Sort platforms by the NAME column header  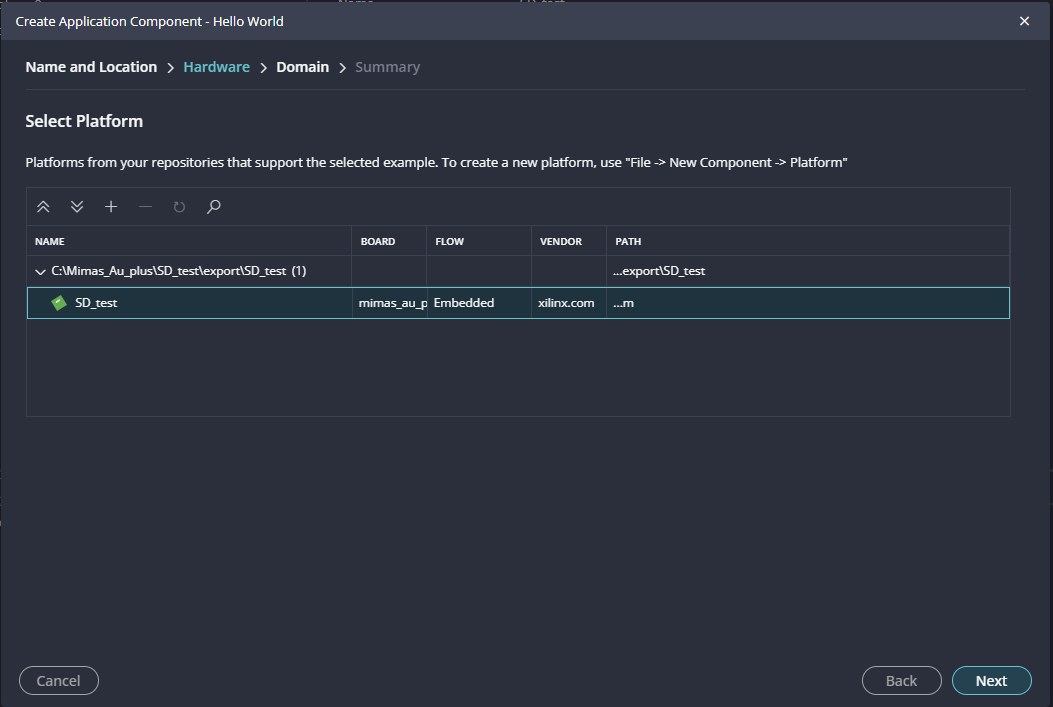pos(50,241)
